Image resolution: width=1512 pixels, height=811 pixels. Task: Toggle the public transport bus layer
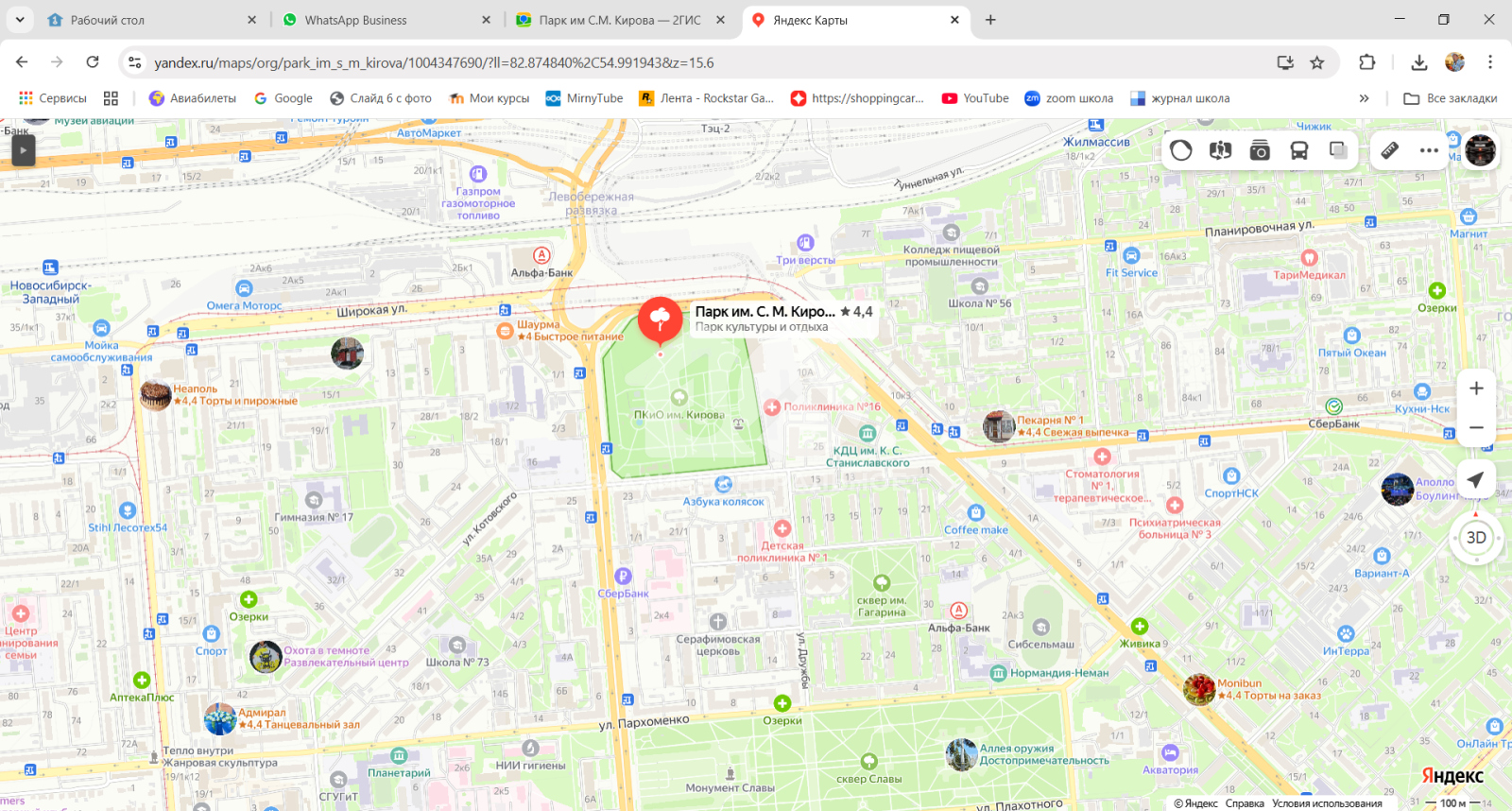tap(1299, 150)
